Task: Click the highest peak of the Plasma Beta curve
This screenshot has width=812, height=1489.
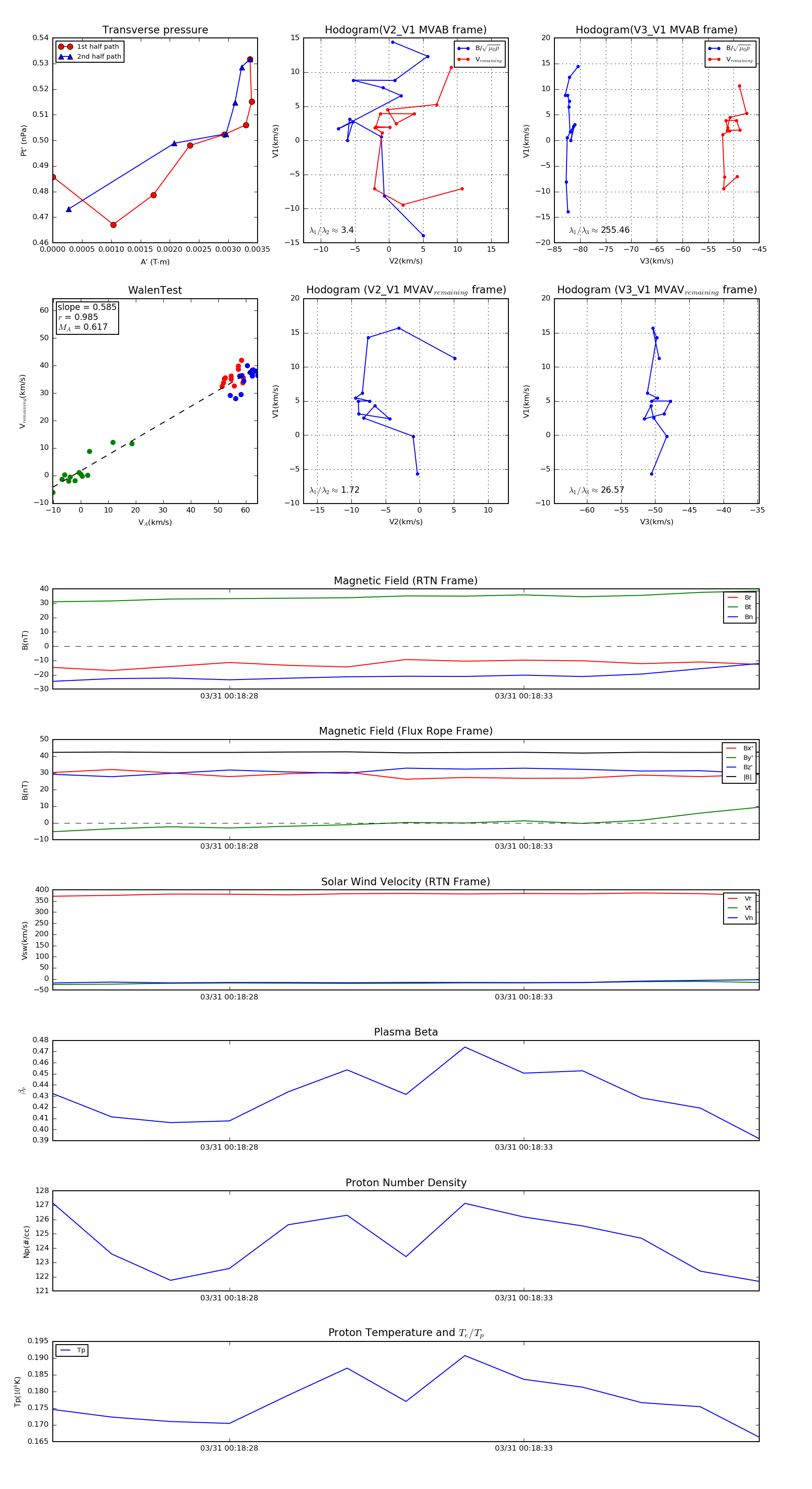Action: [465, 1047]
